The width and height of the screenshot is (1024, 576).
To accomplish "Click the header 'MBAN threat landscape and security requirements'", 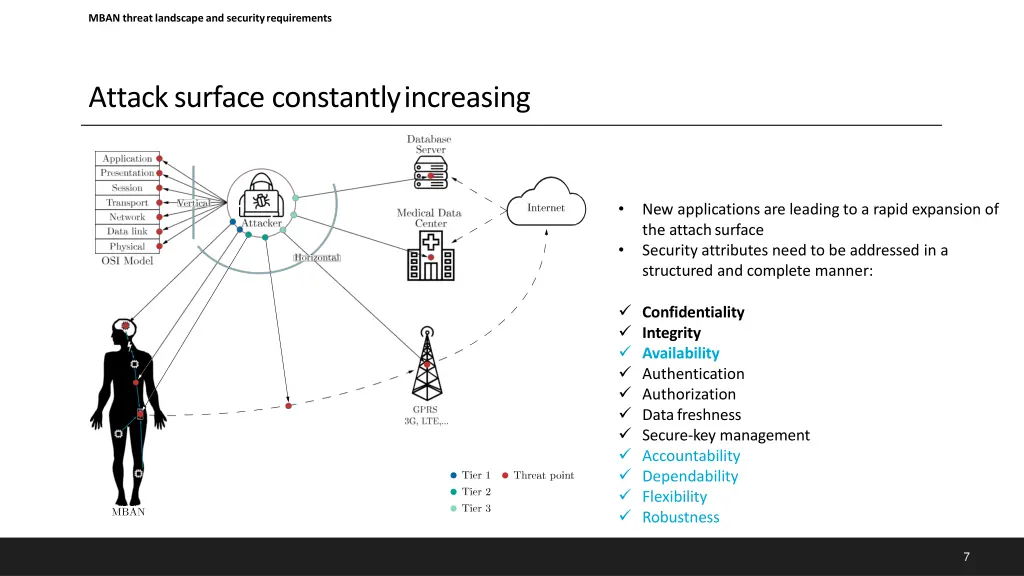I will click(x=210, y=18).
